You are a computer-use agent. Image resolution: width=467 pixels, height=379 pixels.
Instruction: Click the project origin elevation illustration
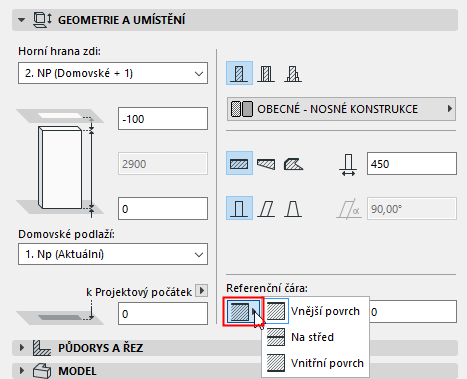pos(60,313)
